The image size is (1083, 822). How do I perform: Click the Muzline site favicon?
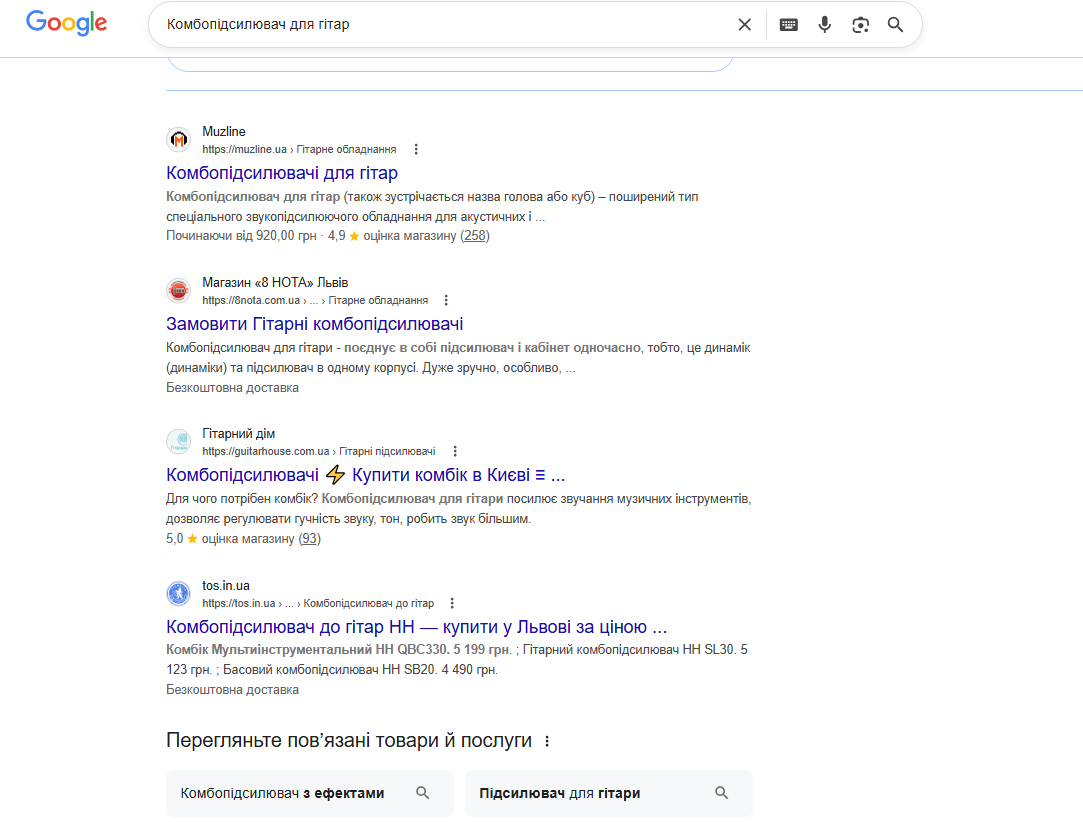coord(178,140)
